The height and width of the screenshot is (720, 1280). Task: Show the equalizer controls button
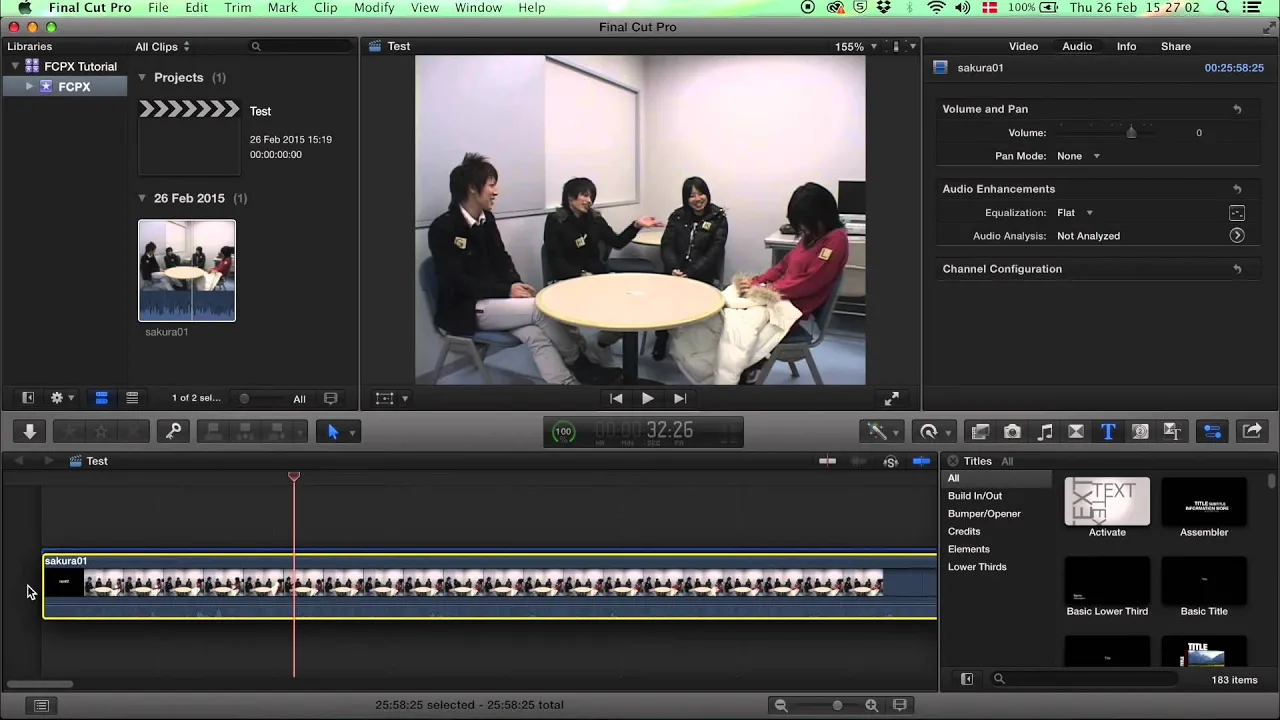(x=1237, y=213)
